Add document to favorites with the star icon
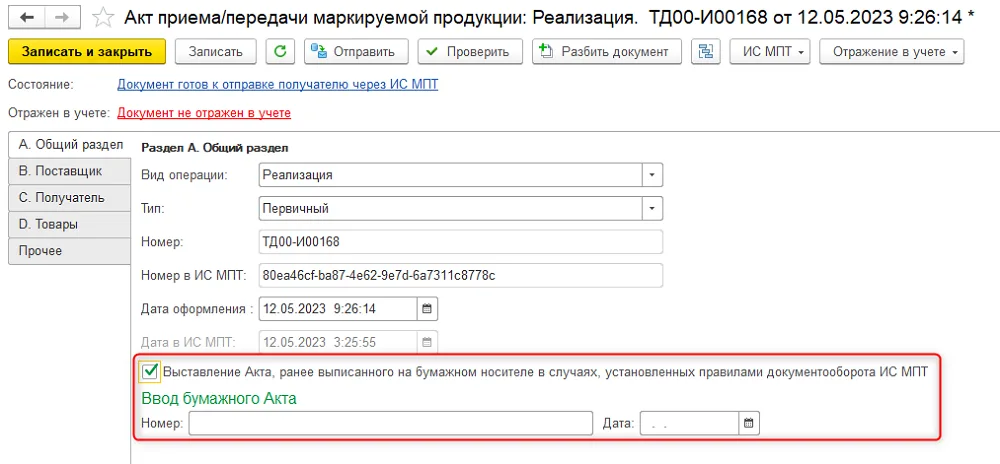 [x=102, y=17]
